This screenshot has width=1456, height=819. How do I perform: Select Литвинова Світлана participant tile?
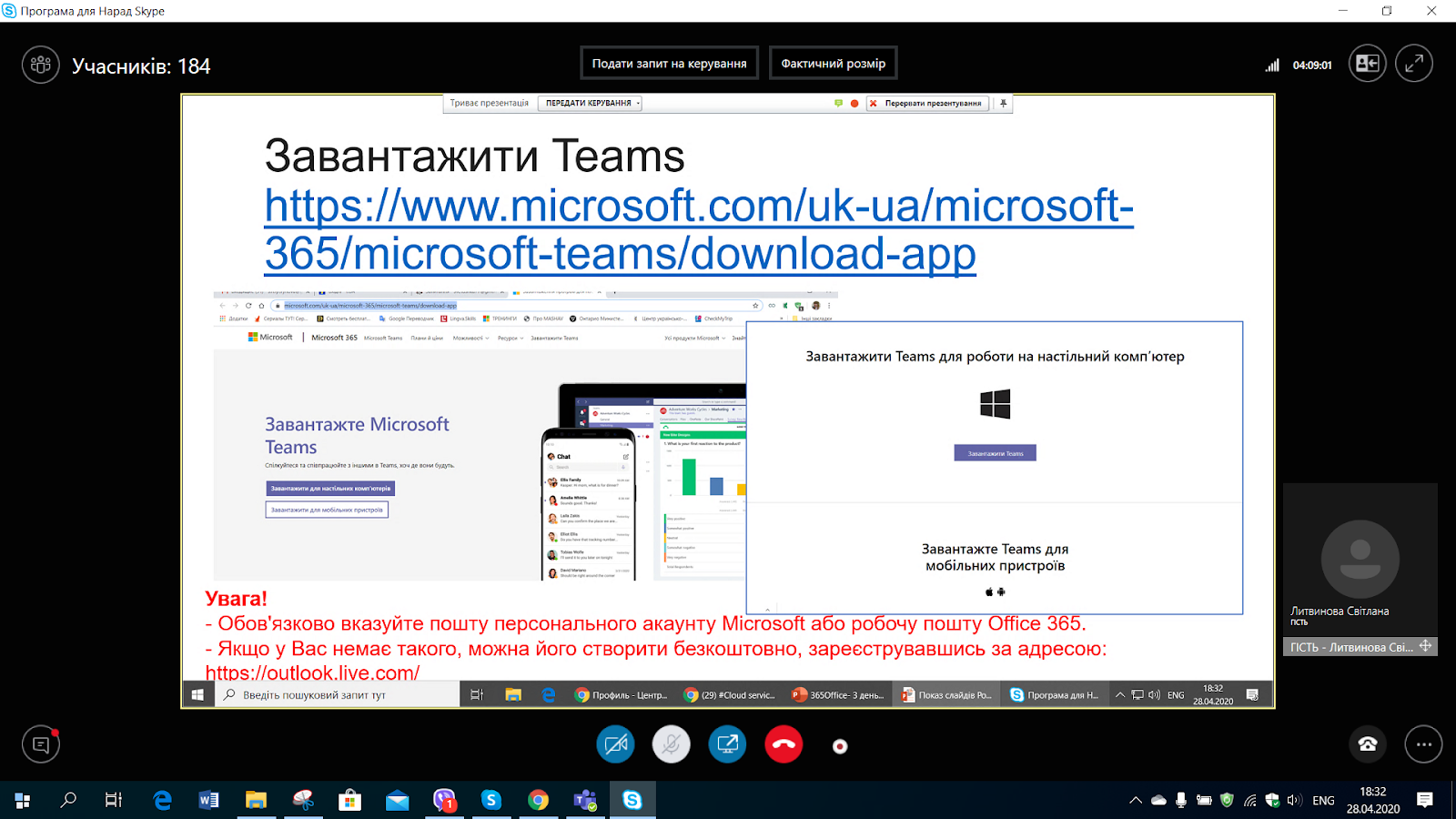pos(1360,560)
